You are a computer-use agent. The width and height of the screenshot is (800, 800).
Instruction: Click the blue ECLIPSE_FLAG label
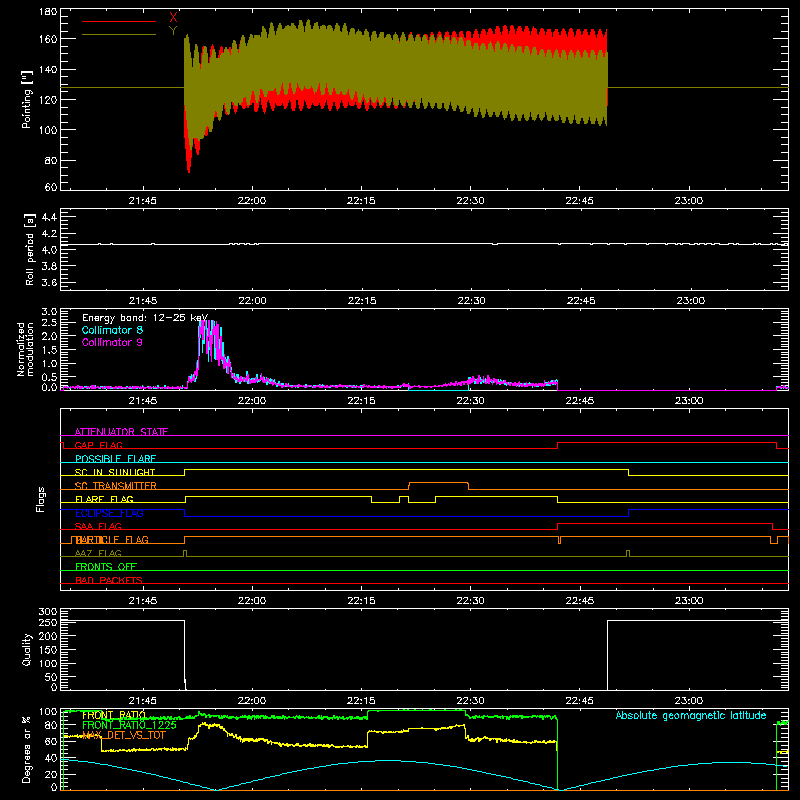109,513
